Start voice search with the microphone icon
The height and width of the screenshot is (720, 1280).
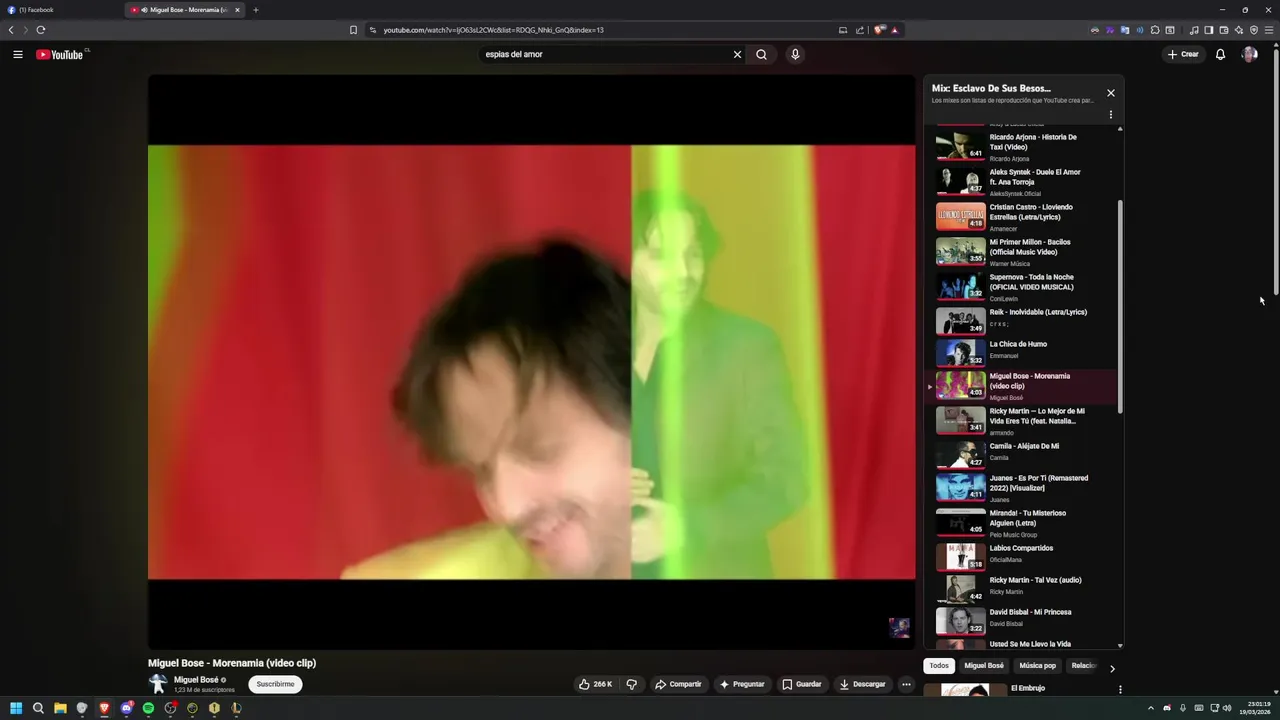pos(795,54)
